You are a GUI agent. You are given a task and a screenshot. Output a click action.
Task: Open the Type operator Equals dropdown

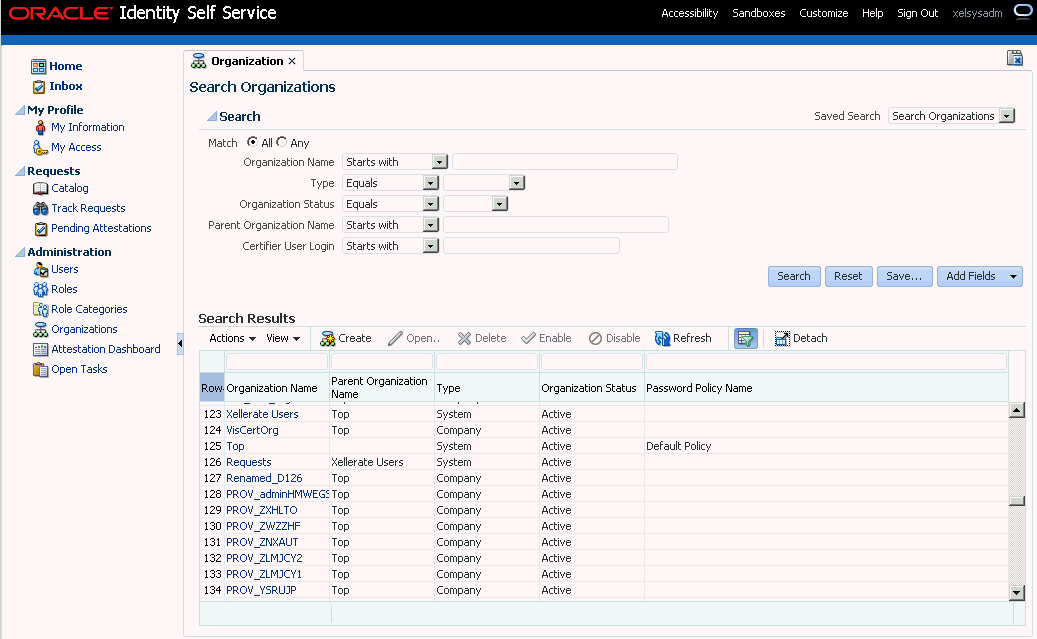pyautogui.click(x=431, y=183)
